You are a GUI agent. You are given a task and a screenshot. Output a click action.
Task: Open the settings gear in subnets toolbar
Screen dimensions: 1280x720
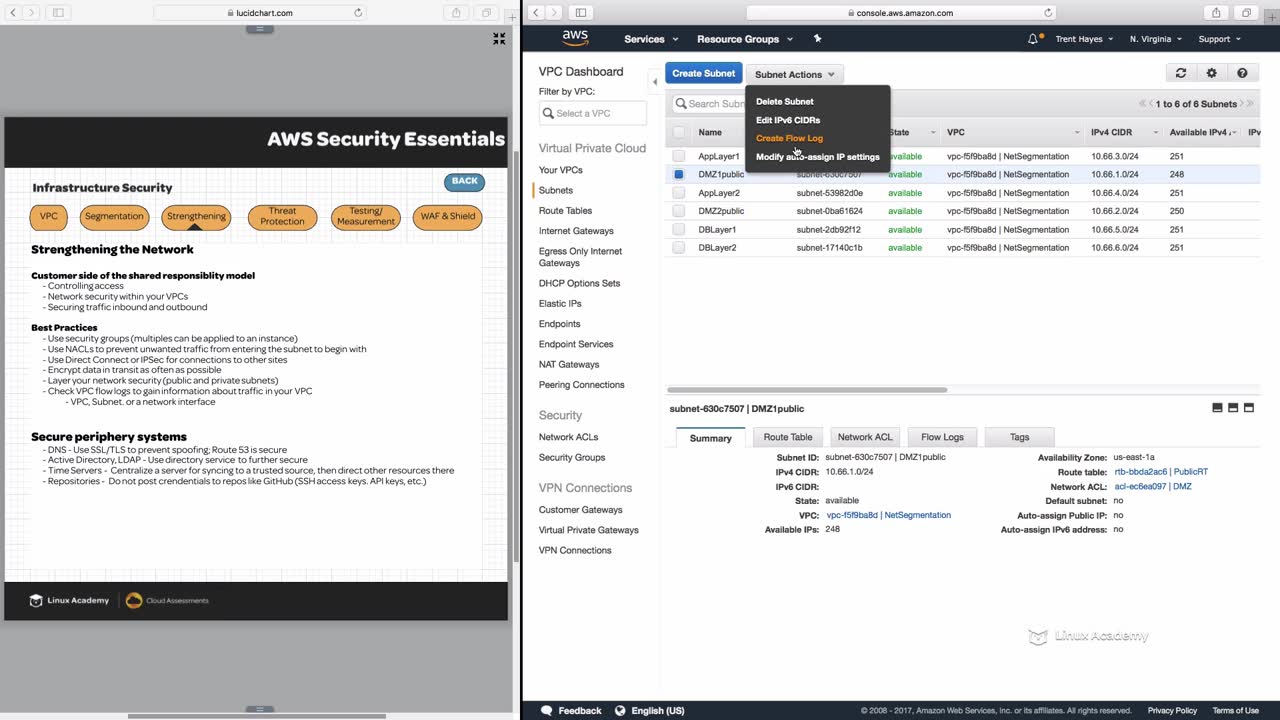pos(1211,73)
